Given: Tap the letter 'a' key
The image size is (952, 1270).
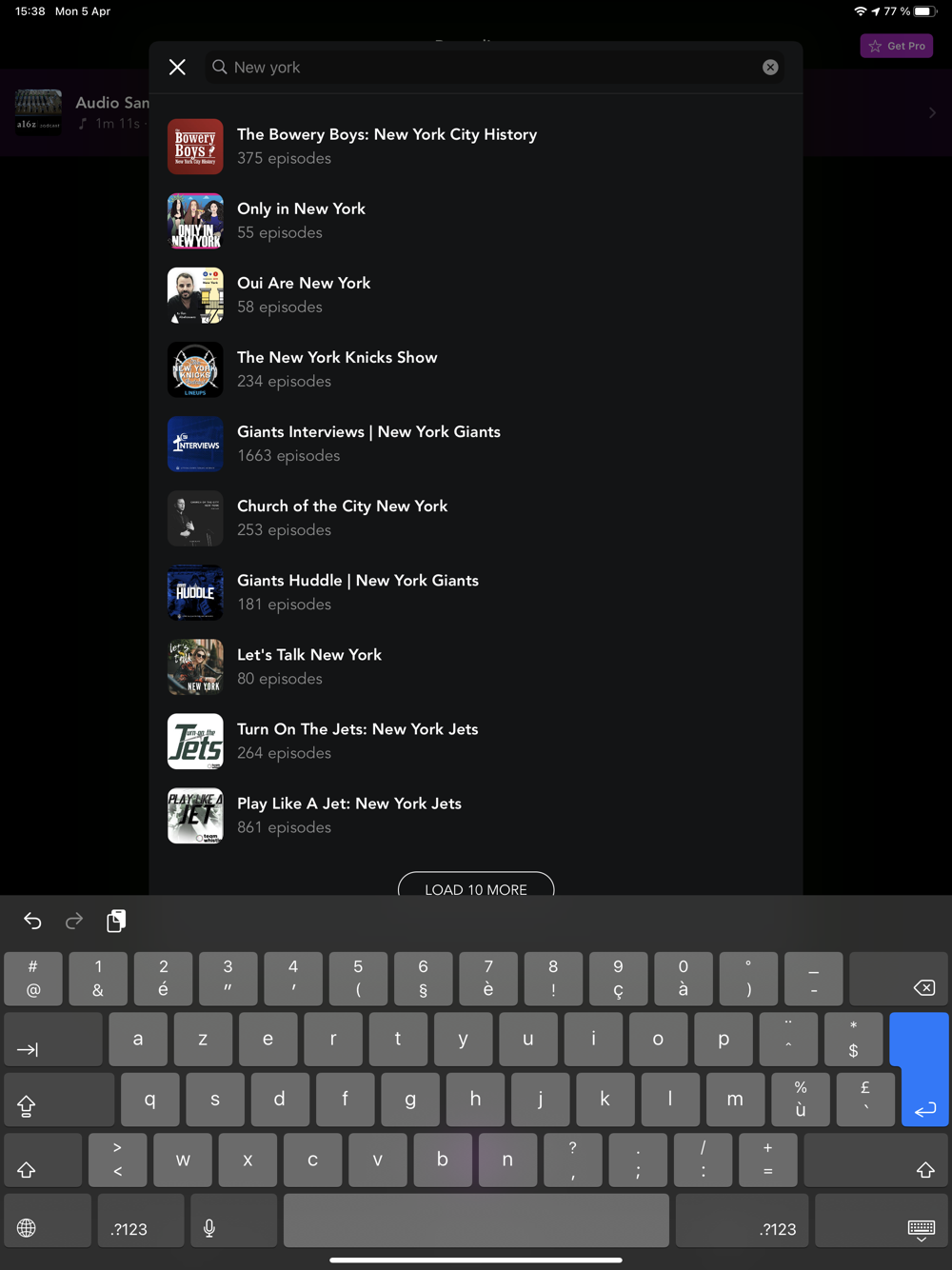Looking at the screenshot, I should (138, 1040).
